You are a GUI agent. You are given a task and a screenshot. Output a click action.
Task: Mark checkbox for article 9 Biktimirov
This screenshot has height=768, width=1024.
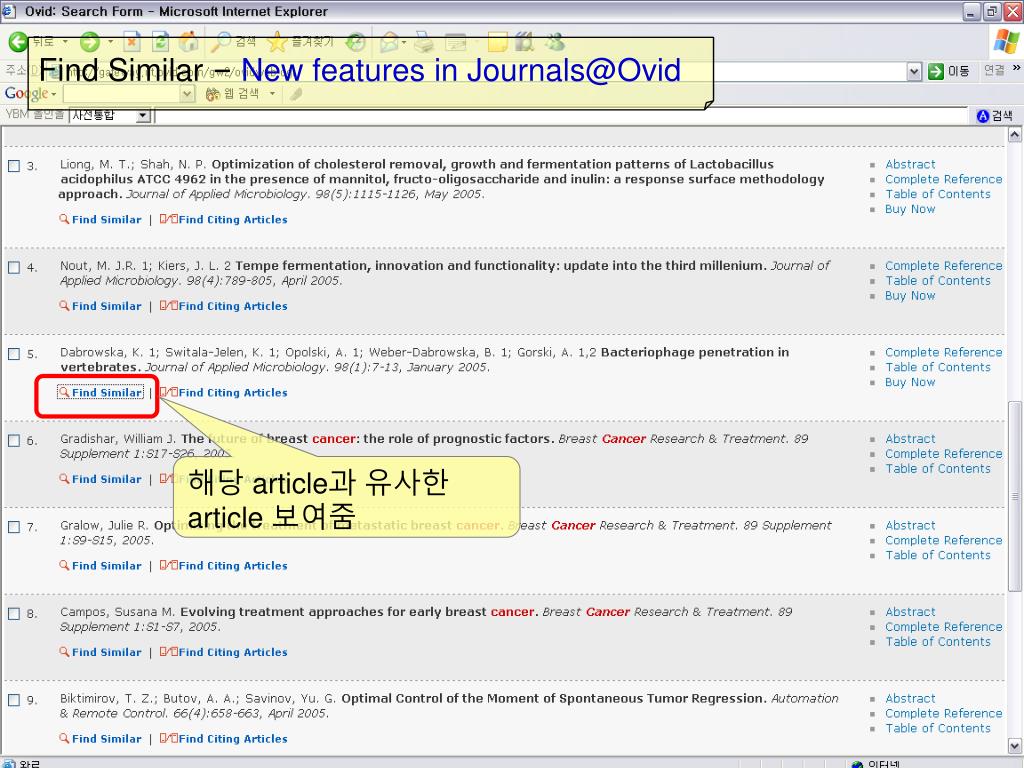point(14,700)
